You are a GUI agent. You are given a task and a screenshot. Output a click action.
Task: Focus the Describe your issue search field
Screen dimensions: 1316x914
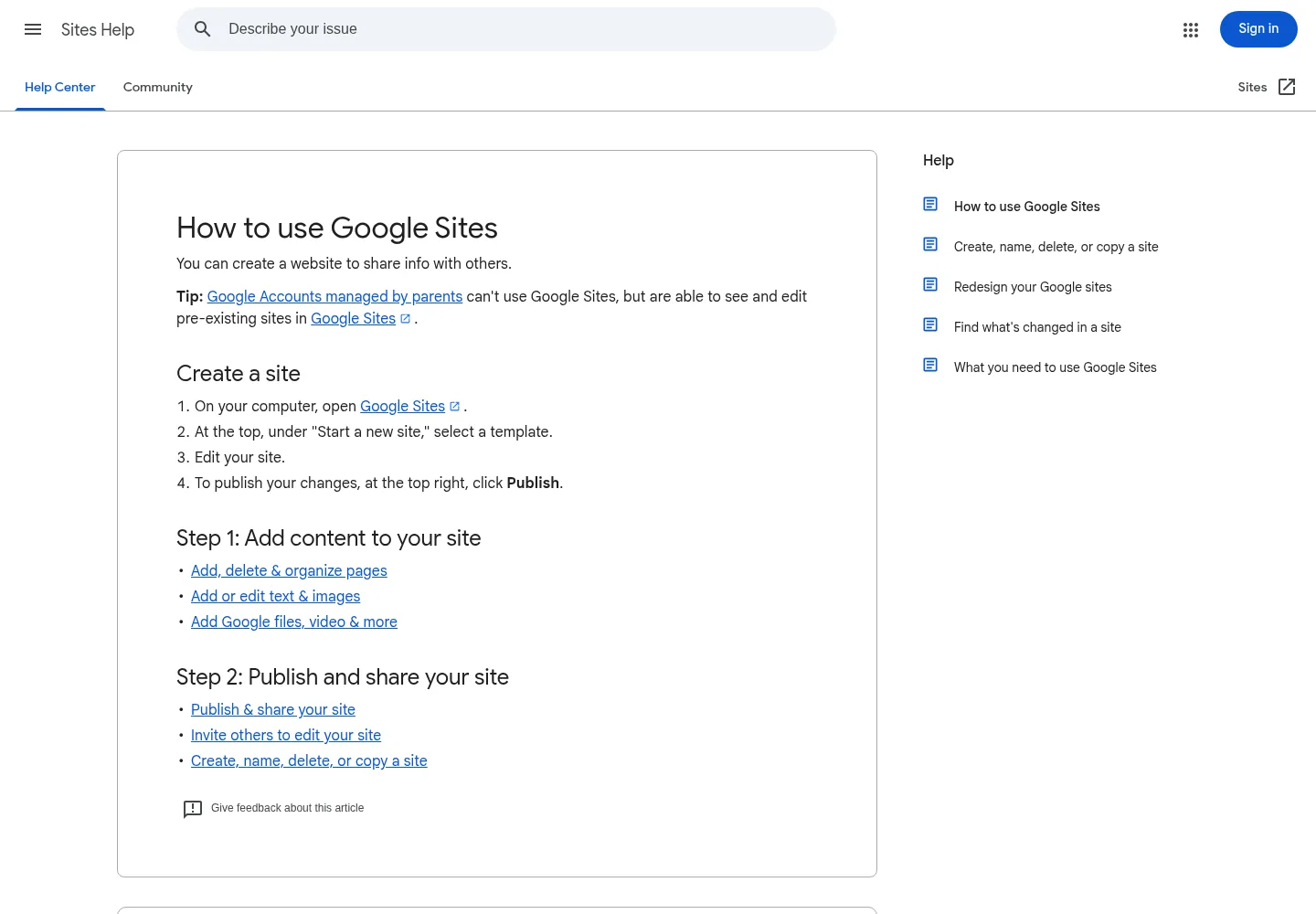coord(506,29)
